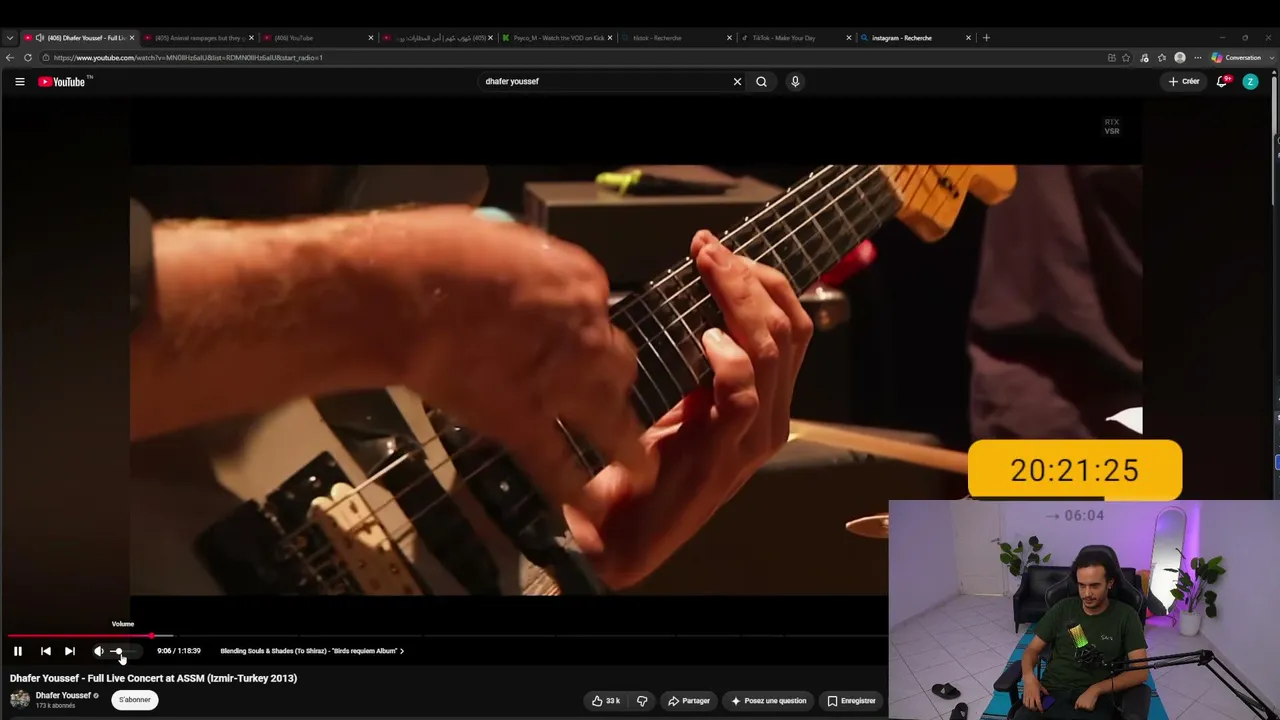This screenshot has width=1280, height=720.
Task: Open the browser settings ellipsis menu
Action: tap(1198, 58)
